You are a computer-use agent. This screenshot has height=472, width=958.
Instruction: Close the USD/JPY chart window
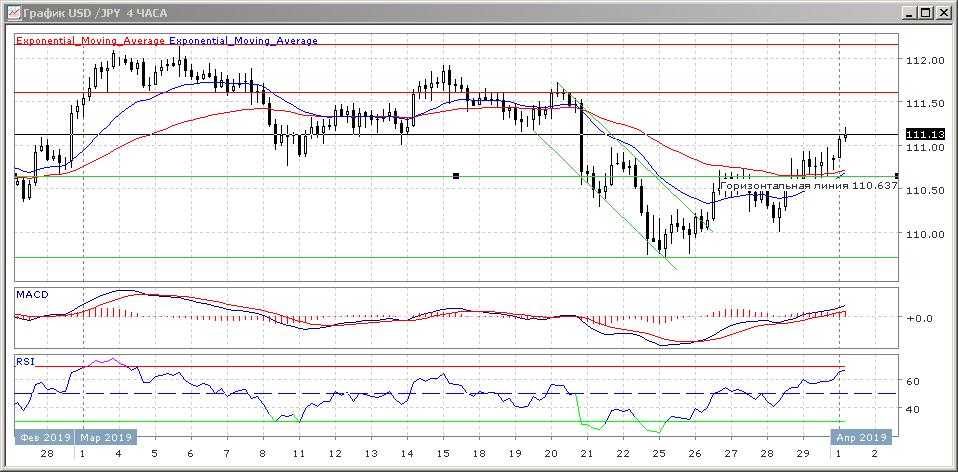[x=942, y=12]
